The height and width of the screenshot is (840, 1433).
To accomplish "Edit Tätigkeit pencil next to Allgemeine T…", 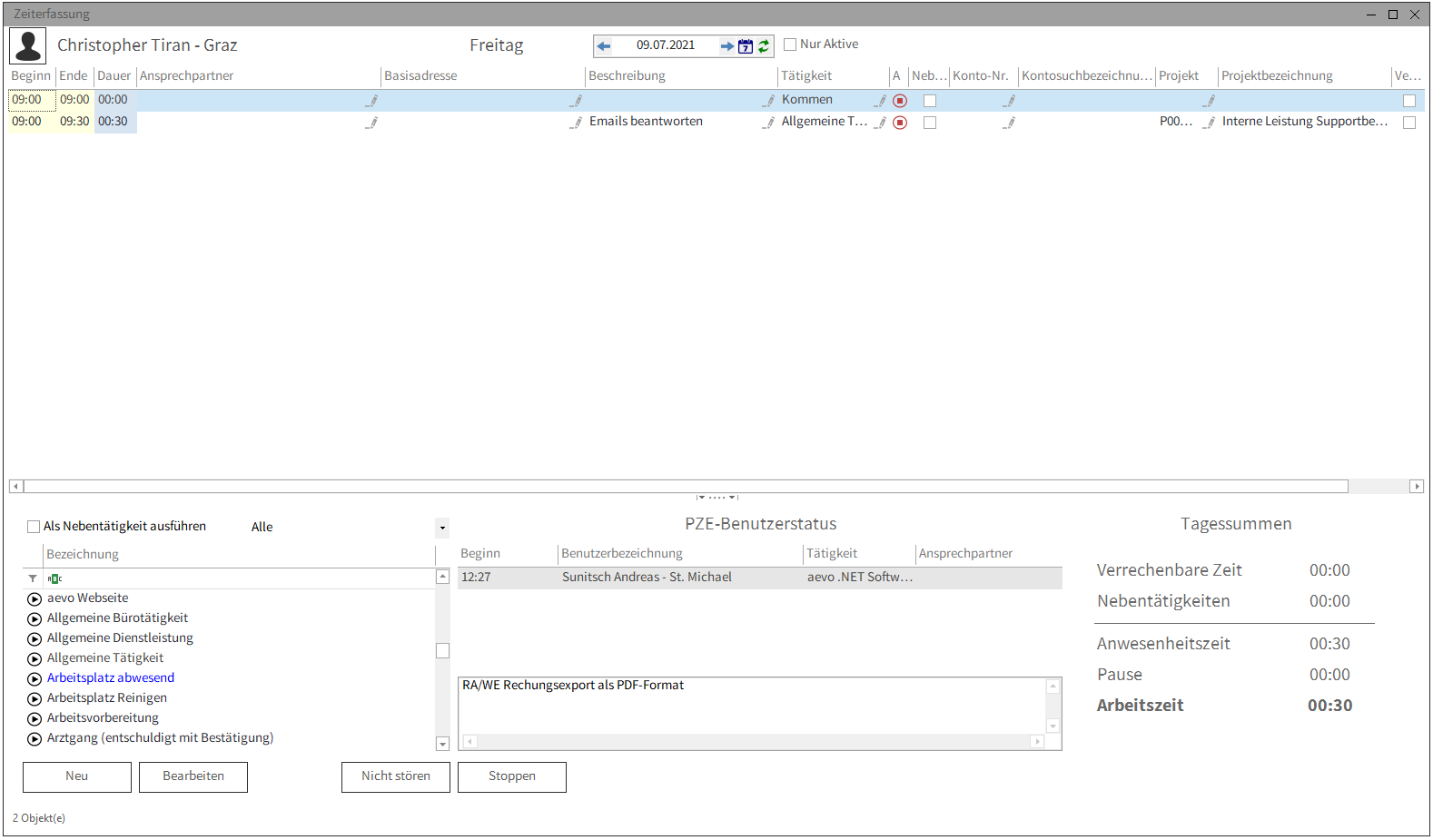I will point(880,123).
